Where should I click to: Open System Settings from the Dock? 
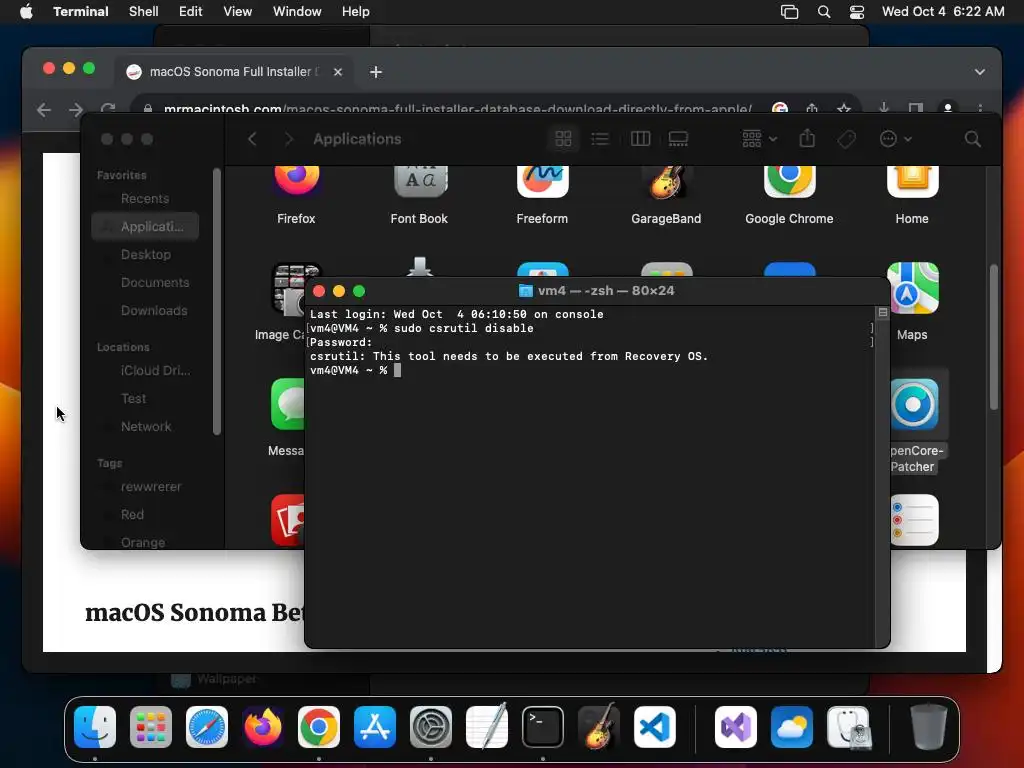coord(431,727)
